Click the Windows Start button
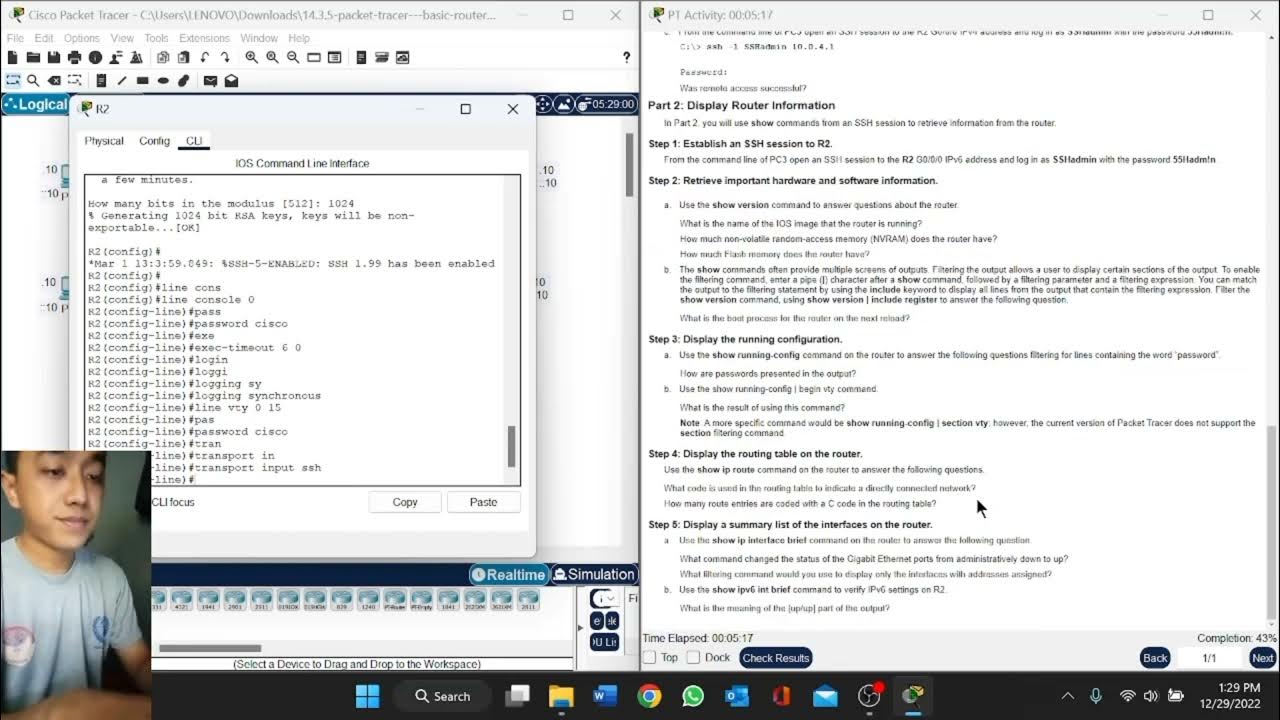Screen dimensions: 1280x720 coord(368,696)
